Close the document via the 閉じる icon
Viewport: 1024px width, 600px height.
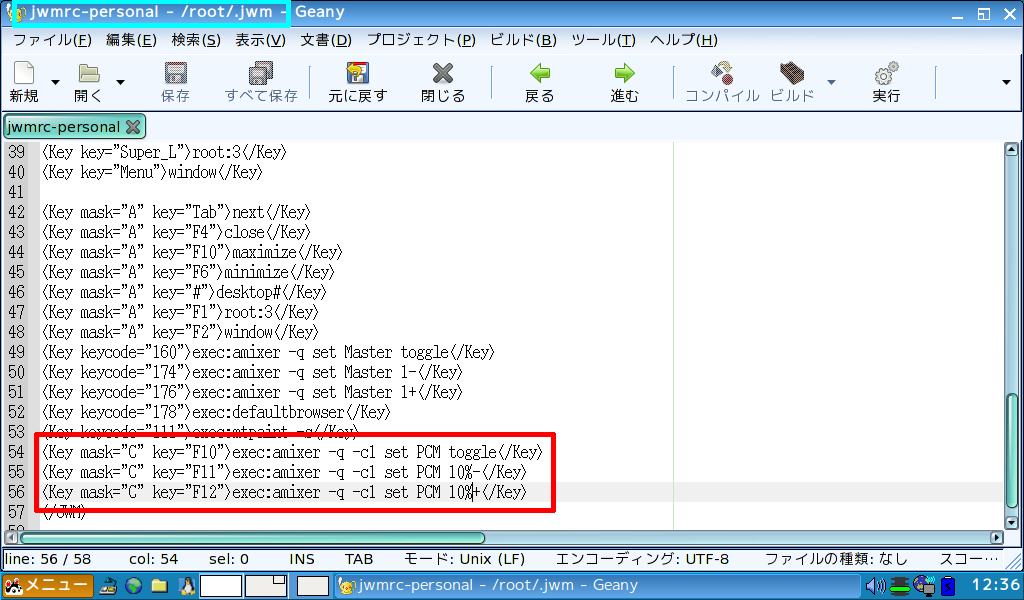(442, 80)
